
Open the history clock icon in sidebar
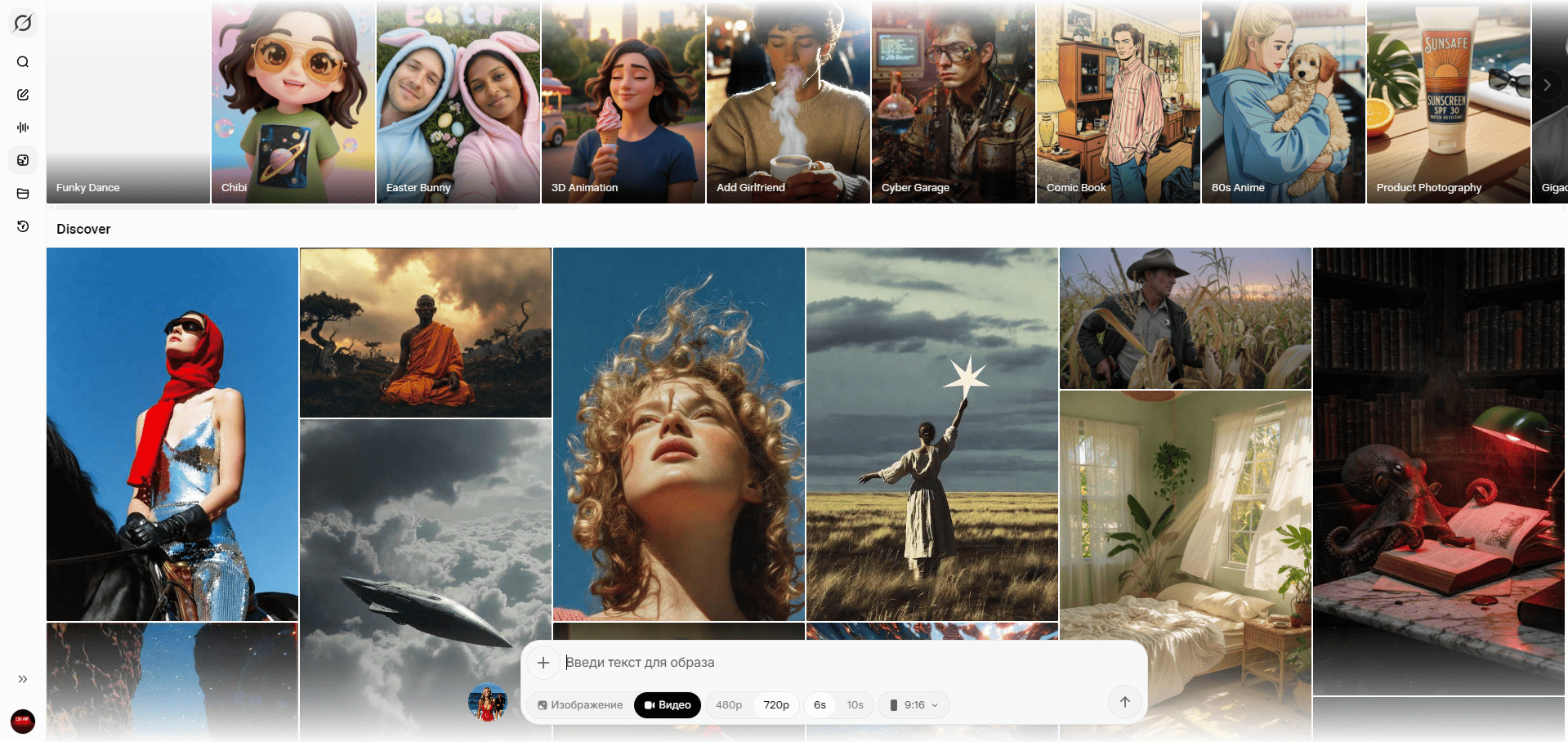(23, 226)
